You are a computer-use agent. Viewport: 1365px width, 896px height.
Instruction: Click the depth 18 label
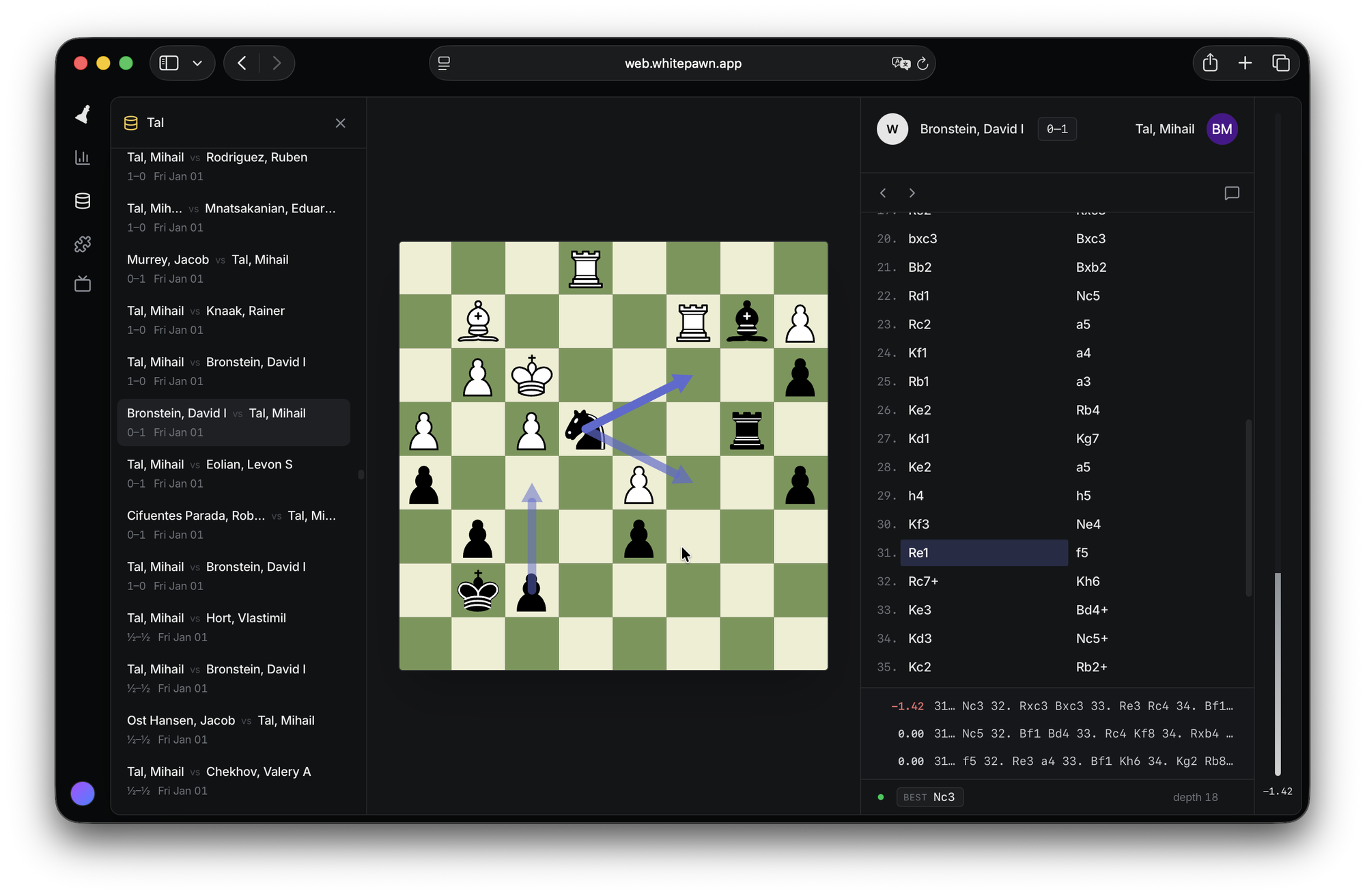1195,797
